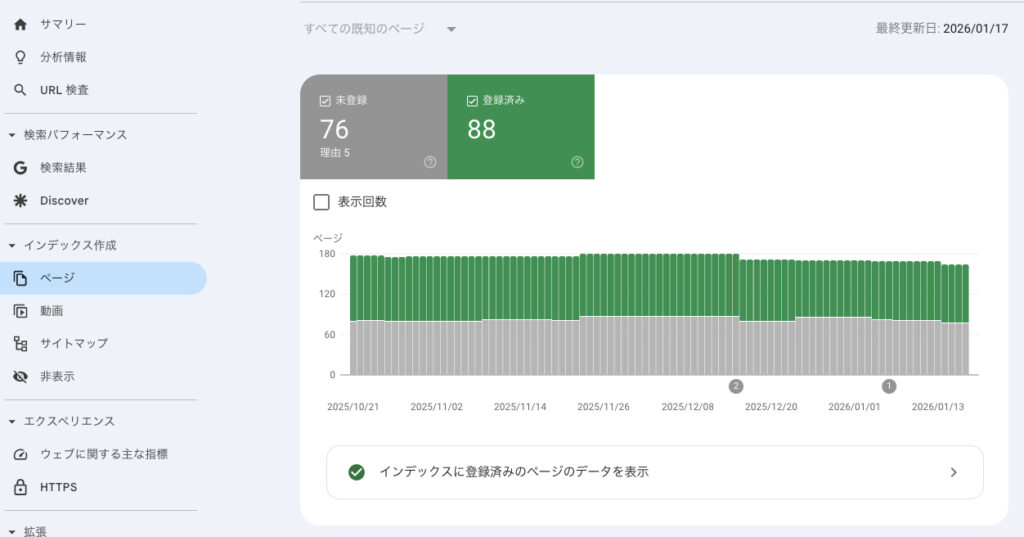The image size is (1024, 537).
Task: Enable the 表示回数 checkbox
Action: point(321,202)
